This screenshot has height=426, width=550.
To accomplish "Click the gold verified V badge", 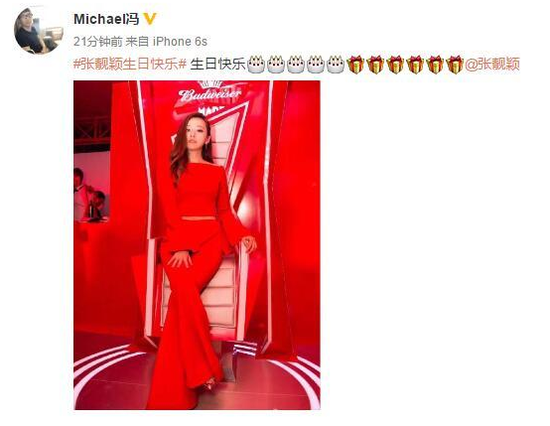I will tap(150, 19).
